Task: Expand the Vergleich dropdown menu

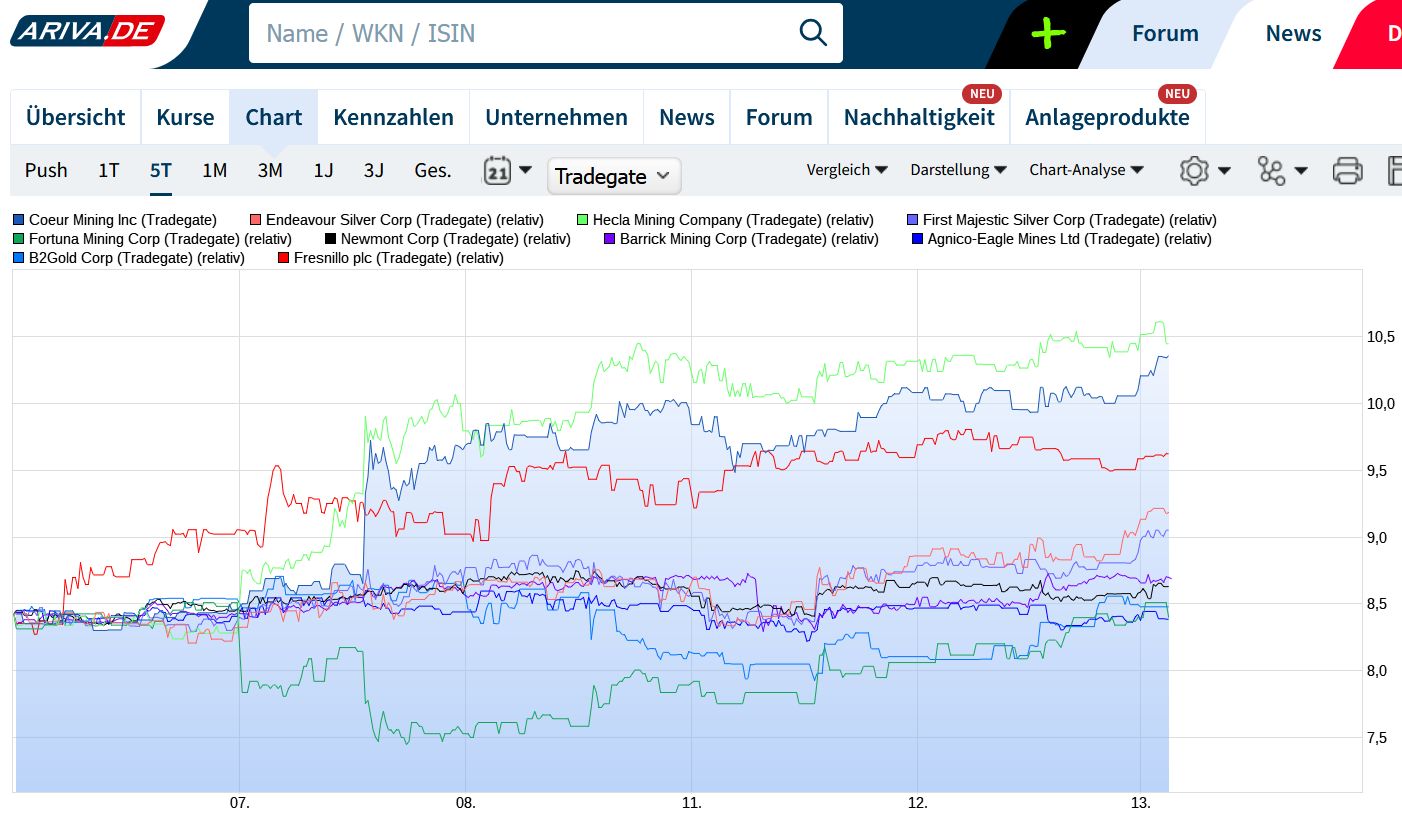Action: coord(847,170)
